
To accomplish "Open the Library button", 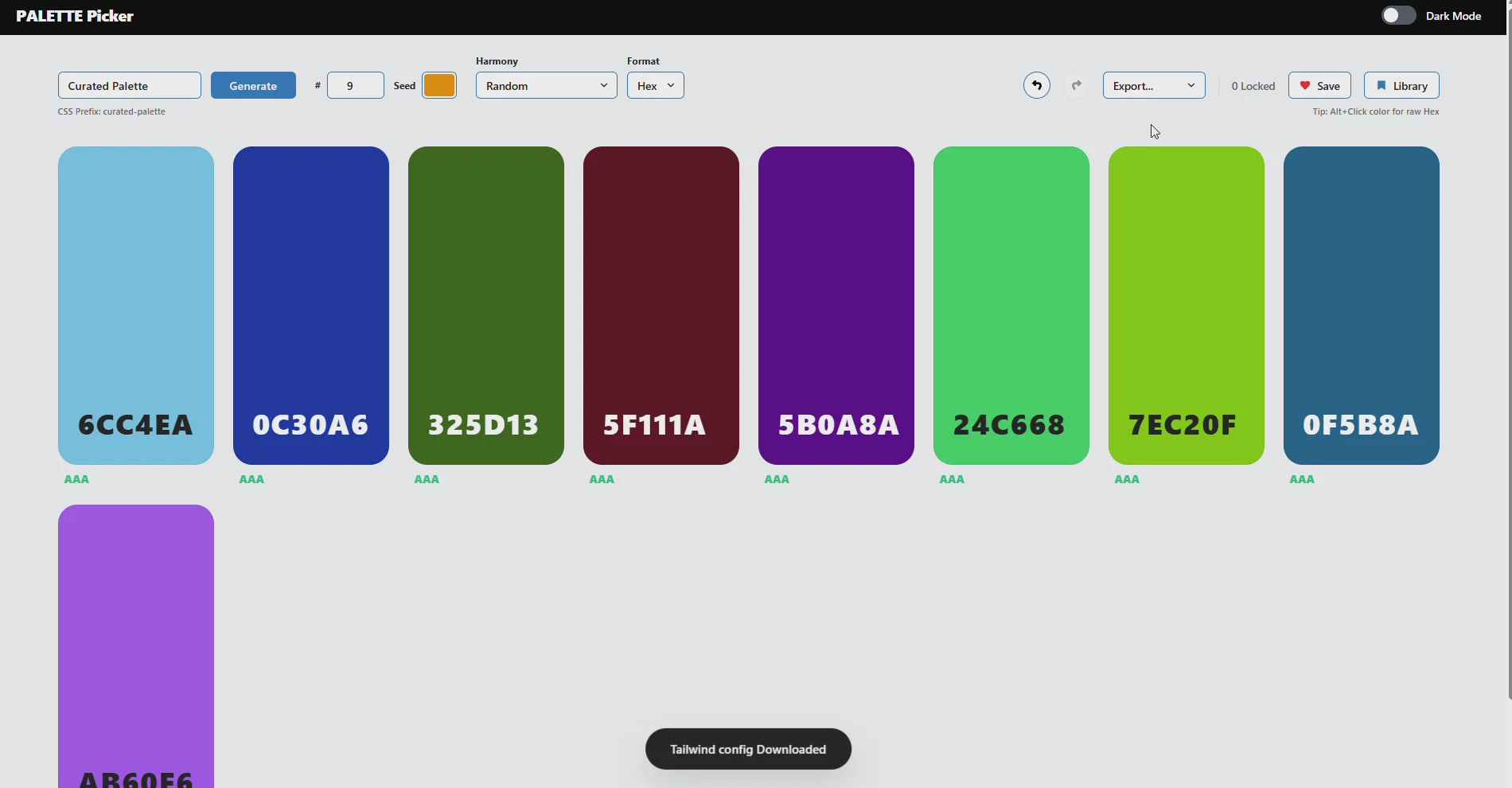I will (1401, 85).
